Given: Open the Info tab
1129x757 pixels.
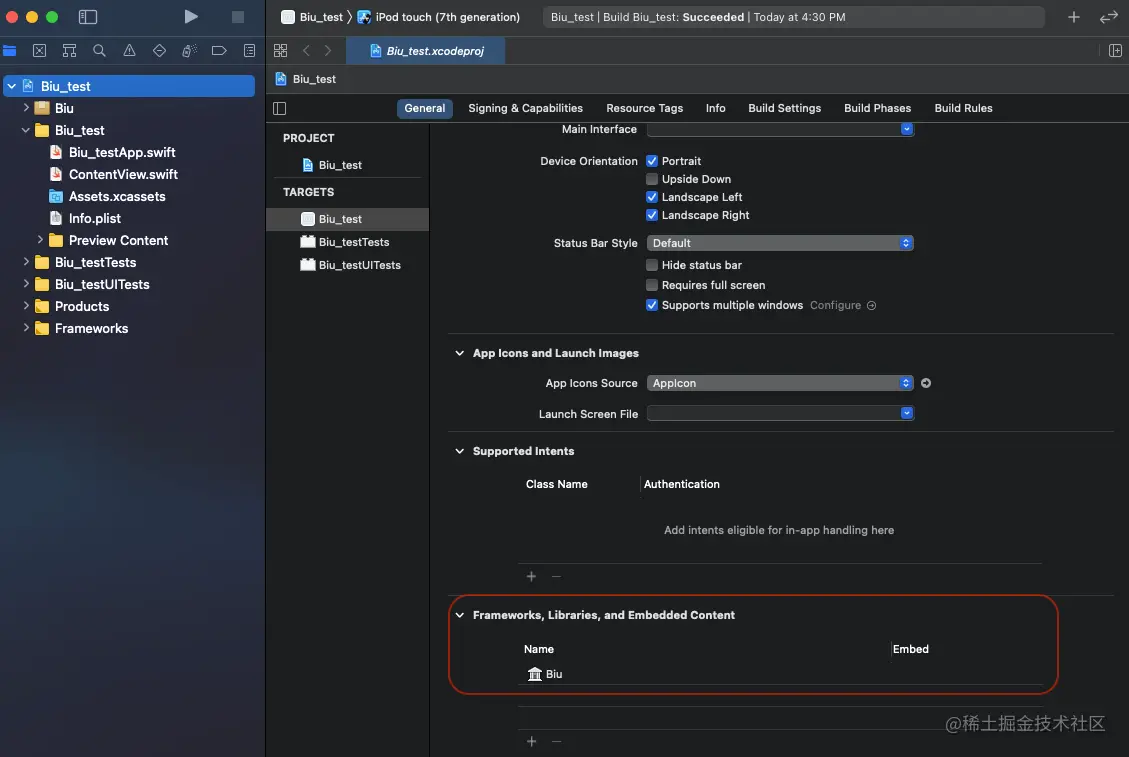Looking at the screenshot, I should coord(716,108).
